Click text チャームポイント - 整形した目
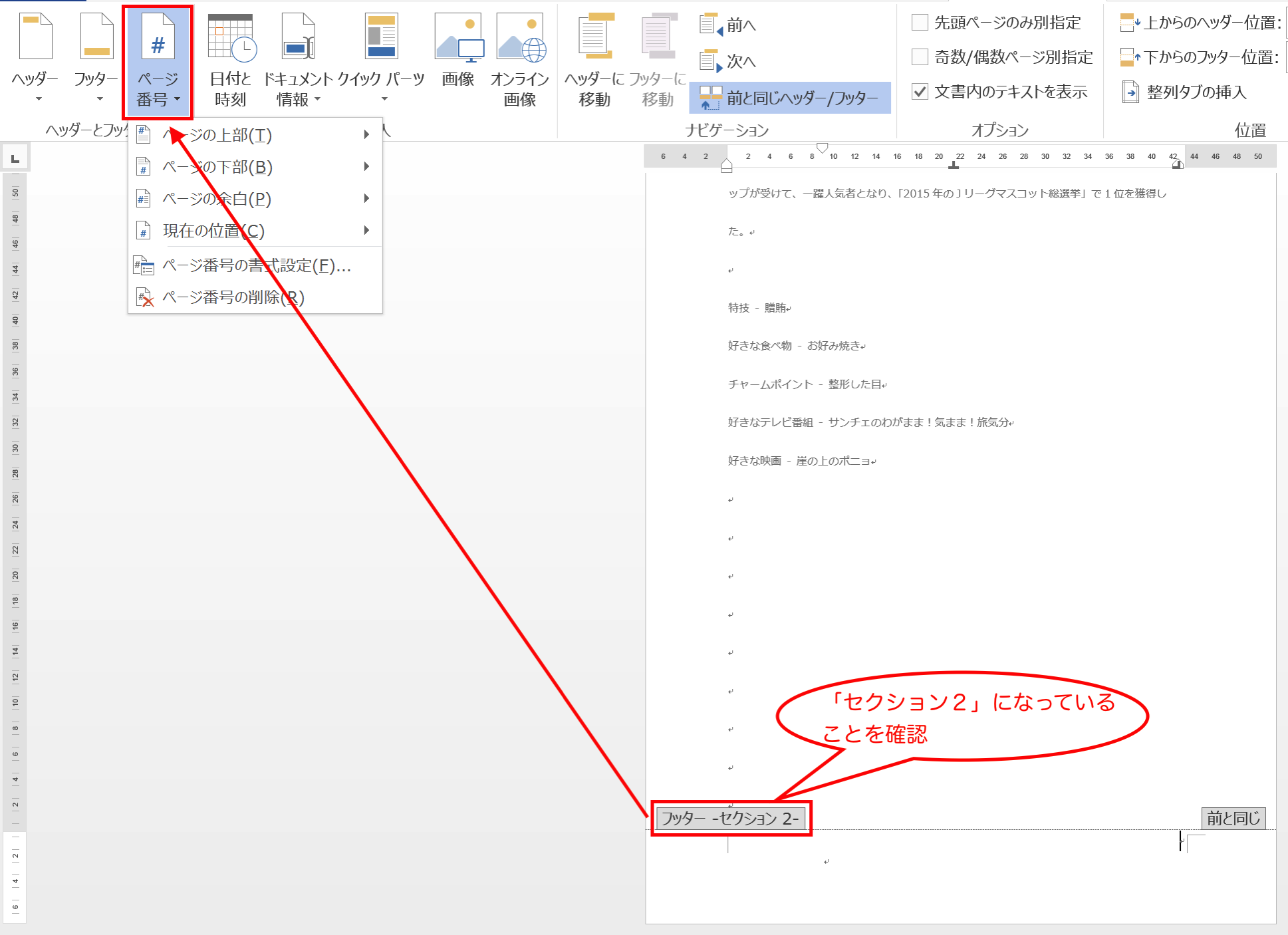The width and height of the screenshot is (1288, 935). point(806,384)
